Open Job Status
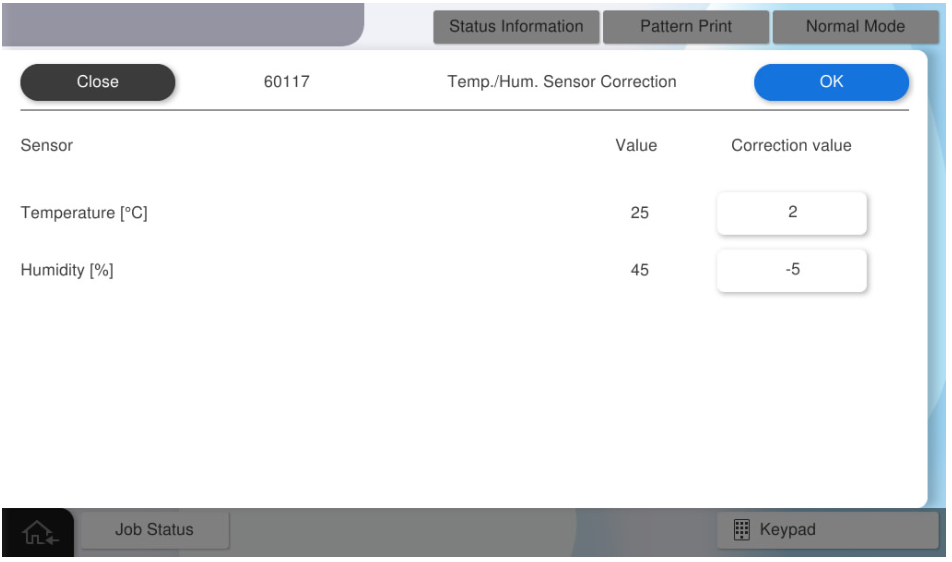Screen dimensions: 952x562 [154, 530]
